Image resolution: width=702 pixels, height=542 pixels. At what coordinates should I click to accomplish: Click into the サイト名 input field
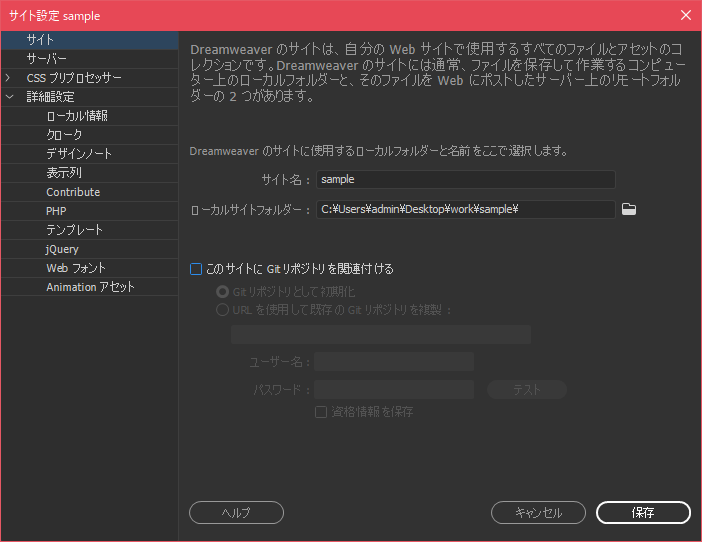[x=466, y=179]
